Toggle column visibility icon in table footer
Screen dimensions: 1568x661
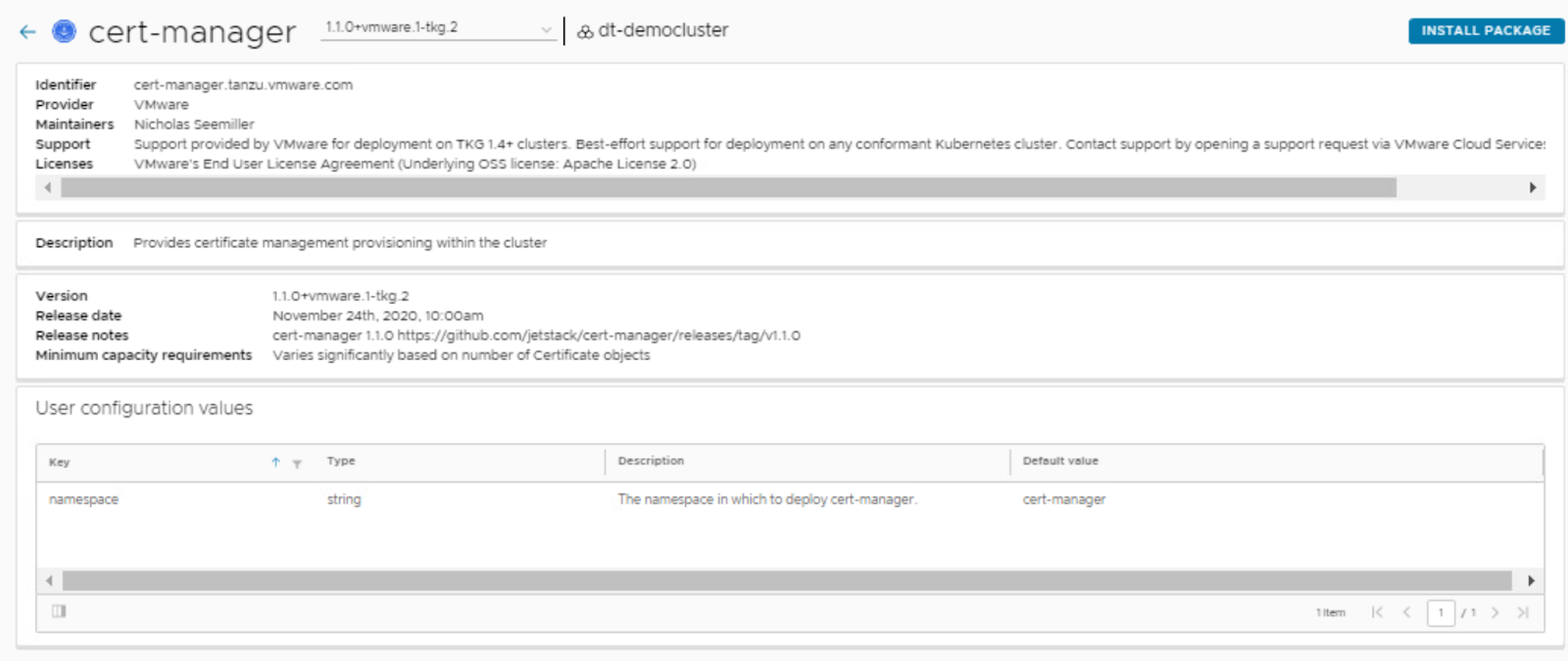[59, 611]
